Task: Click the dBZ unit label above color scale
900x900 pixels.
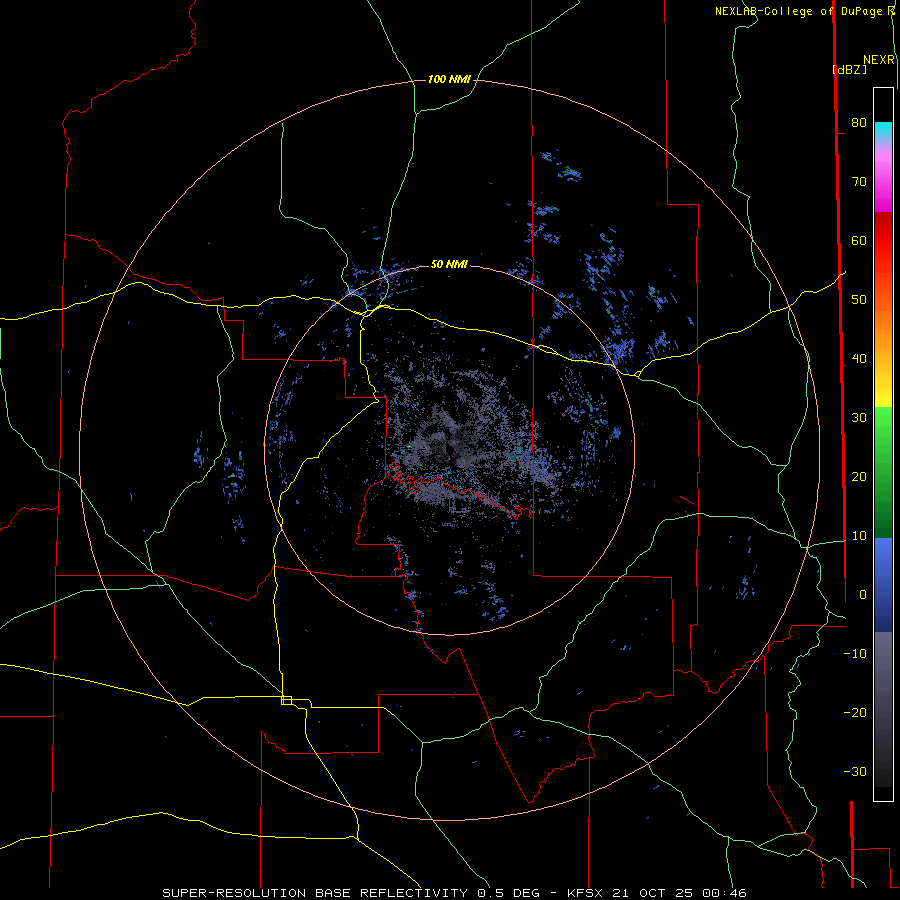Action: click(x=849, y=69)
